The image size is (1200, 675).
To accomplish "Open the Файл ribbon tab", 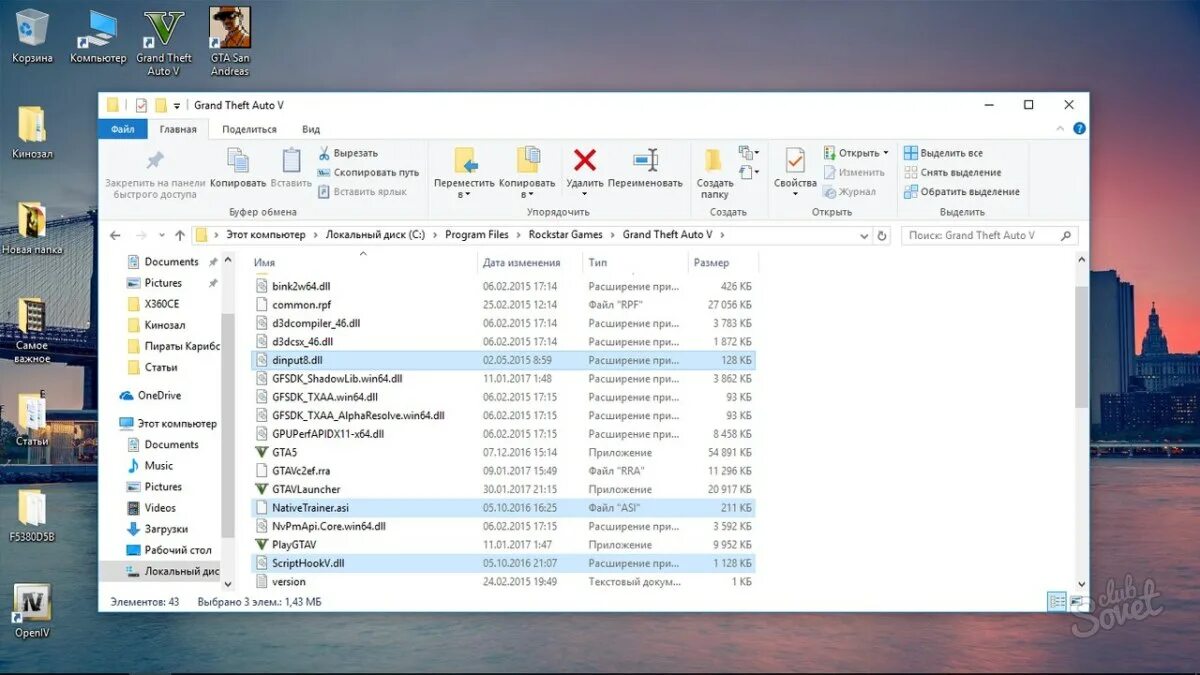I will tap(123, 129).
